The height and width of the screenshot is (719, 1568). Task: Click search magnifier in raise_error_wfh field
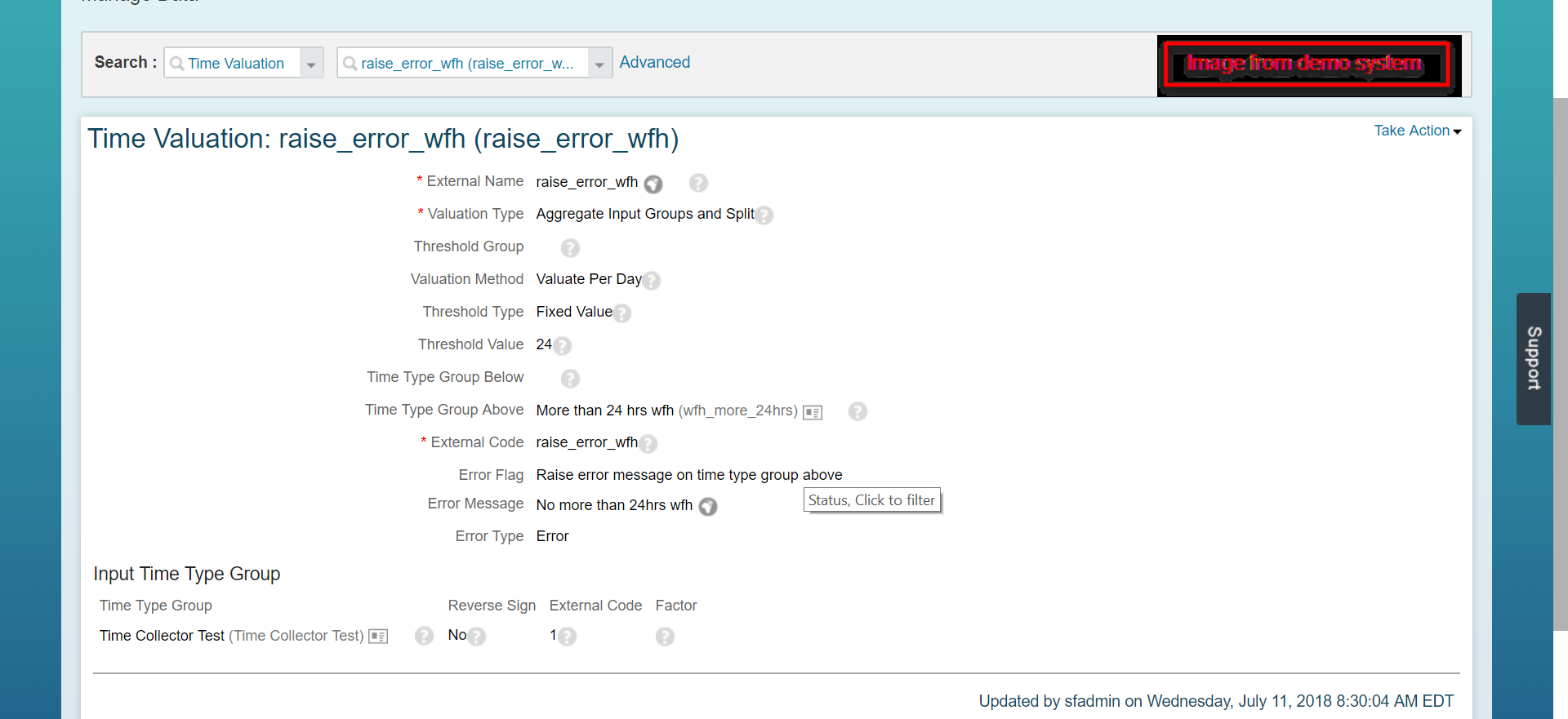350,64
